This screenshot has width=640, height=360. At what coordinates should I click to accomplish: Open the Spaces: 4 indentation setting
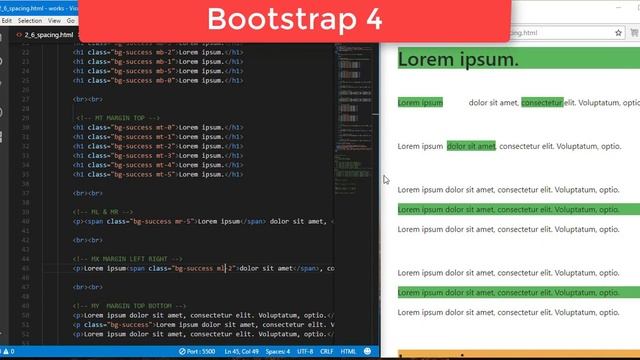pyautogui.click(x=278, y=351)
